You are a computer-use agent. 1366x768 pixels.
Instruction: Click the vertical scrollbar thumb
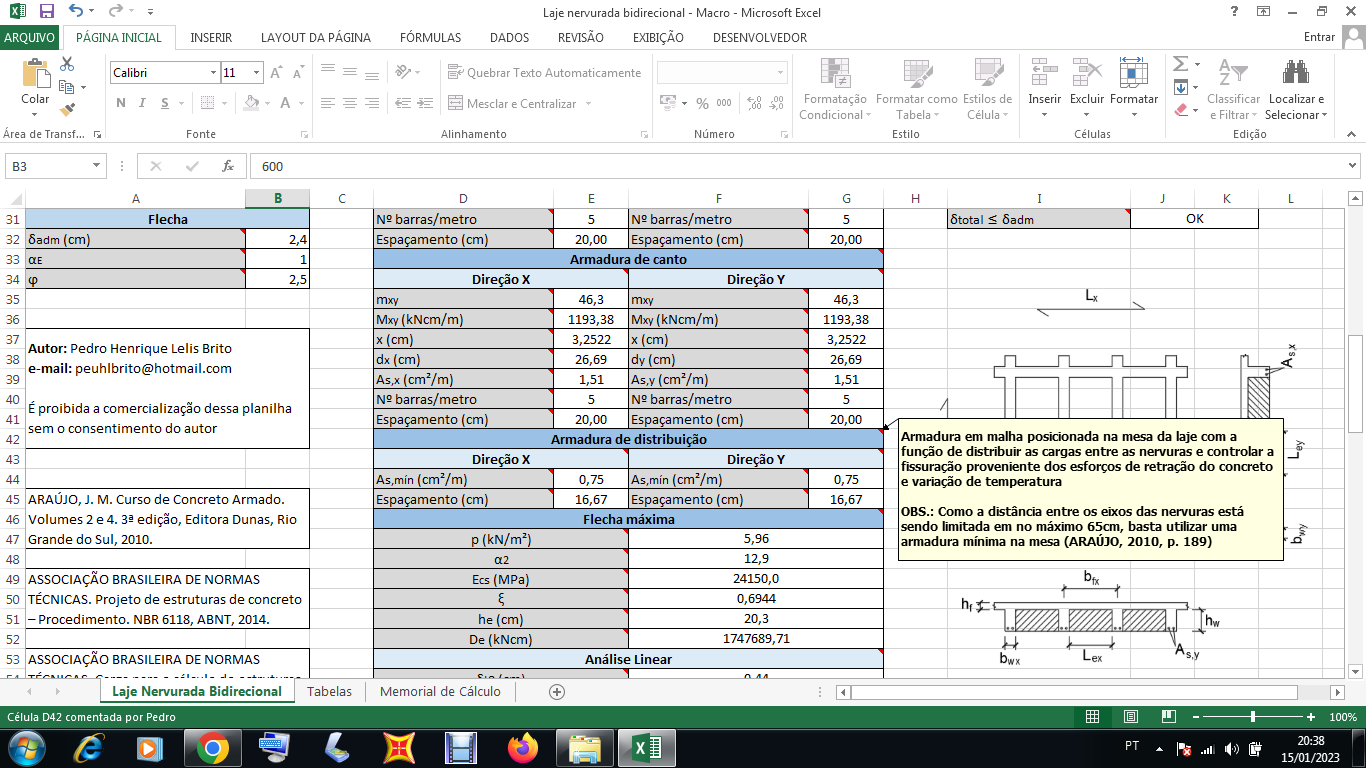1357,384
